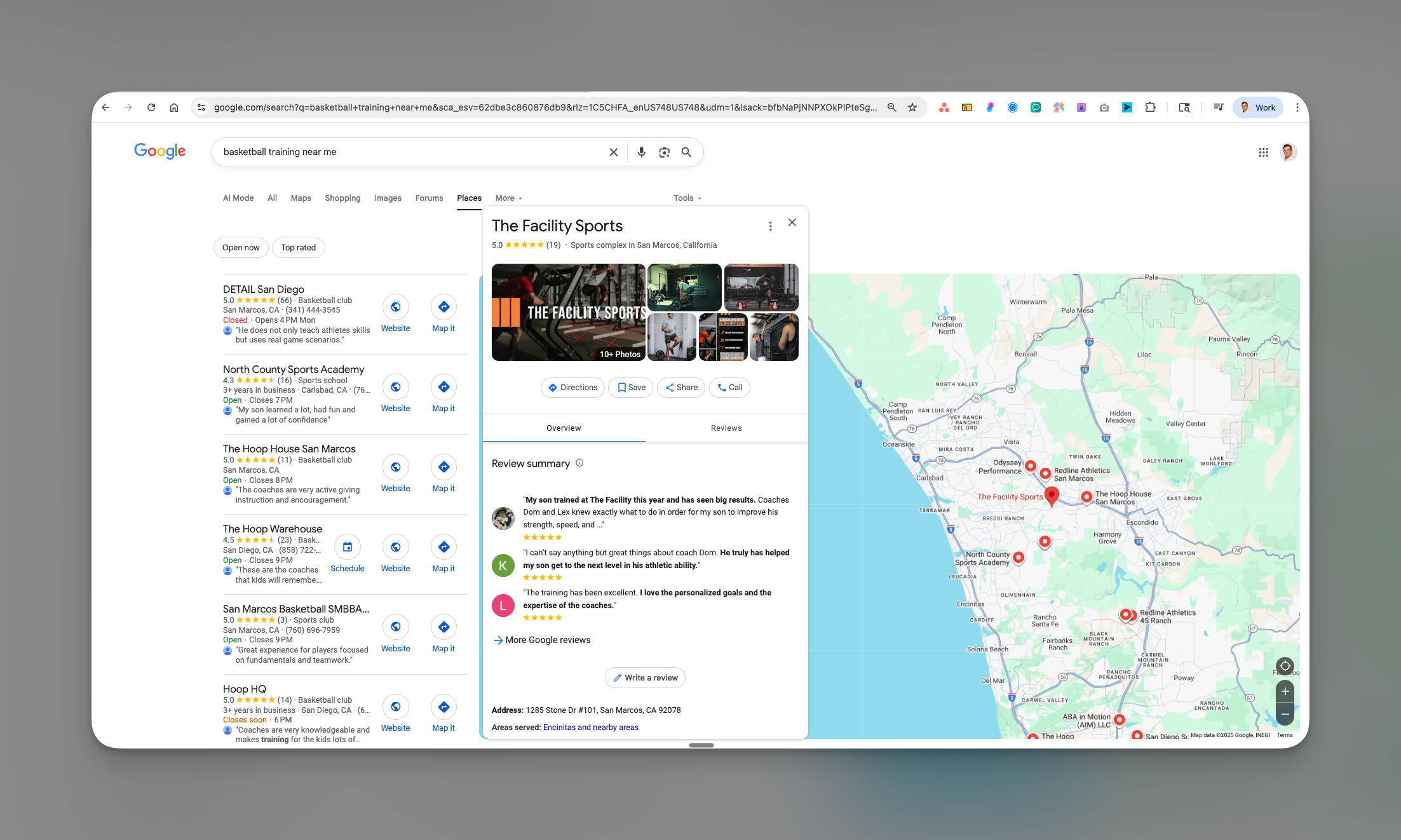Open the browser extensions puzzle-piece menu
The image size is (1401, 840).
click(1150, 107)
